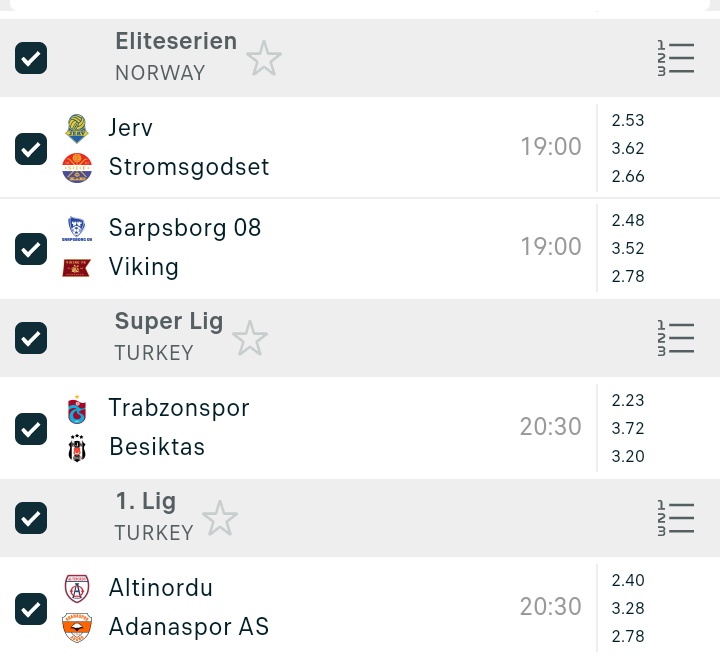Image resolution: width=720 pixels, height=659 pixels.
Task: Click the Jerv club badge
Action: coord(77,129)
